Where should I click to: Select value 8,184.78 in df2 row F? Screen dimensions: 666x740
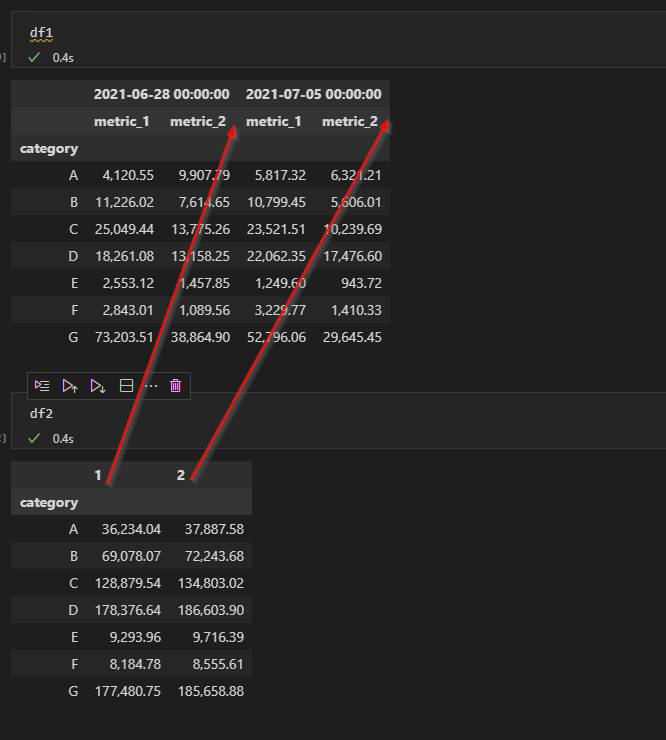click(135, 664)
